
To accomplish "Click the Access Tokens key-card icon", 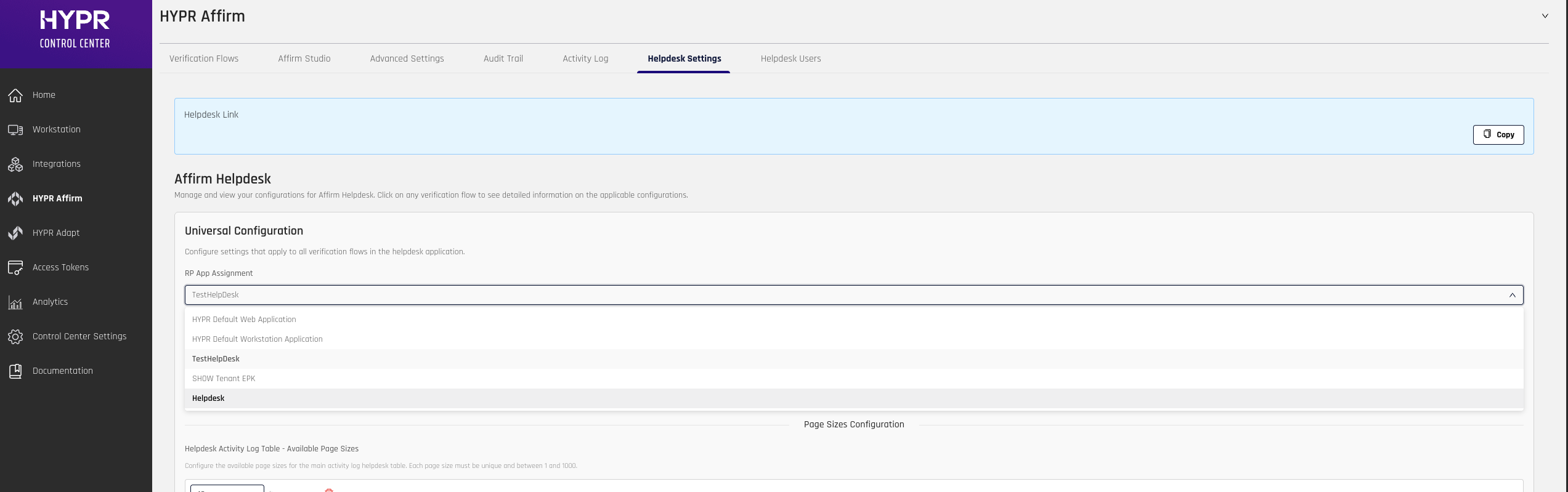I will tap(15, 267).
